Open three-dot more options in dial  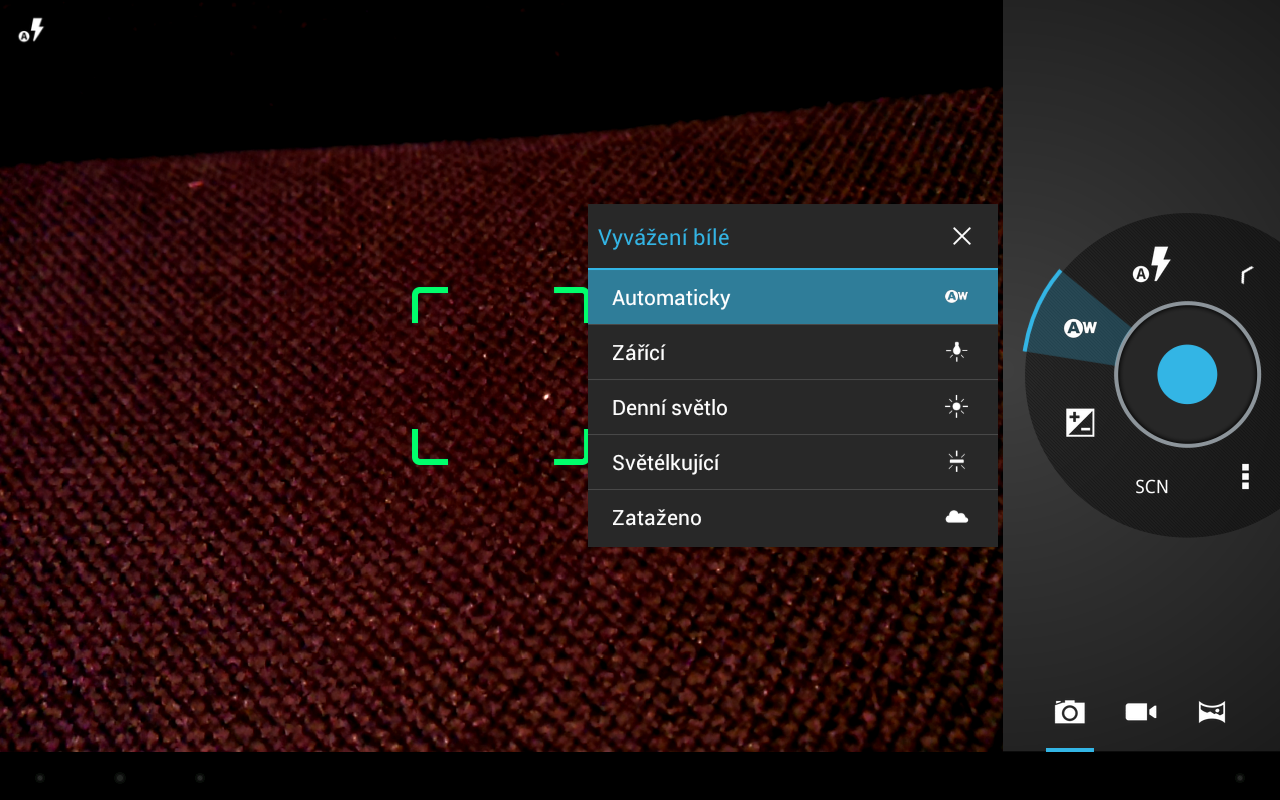pos(1245,477)
